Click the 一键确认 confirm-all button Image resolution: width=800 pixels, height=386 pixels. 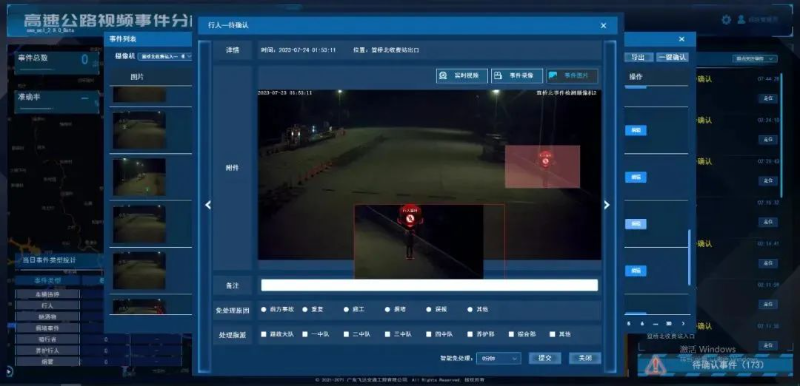tap(672, 57)
